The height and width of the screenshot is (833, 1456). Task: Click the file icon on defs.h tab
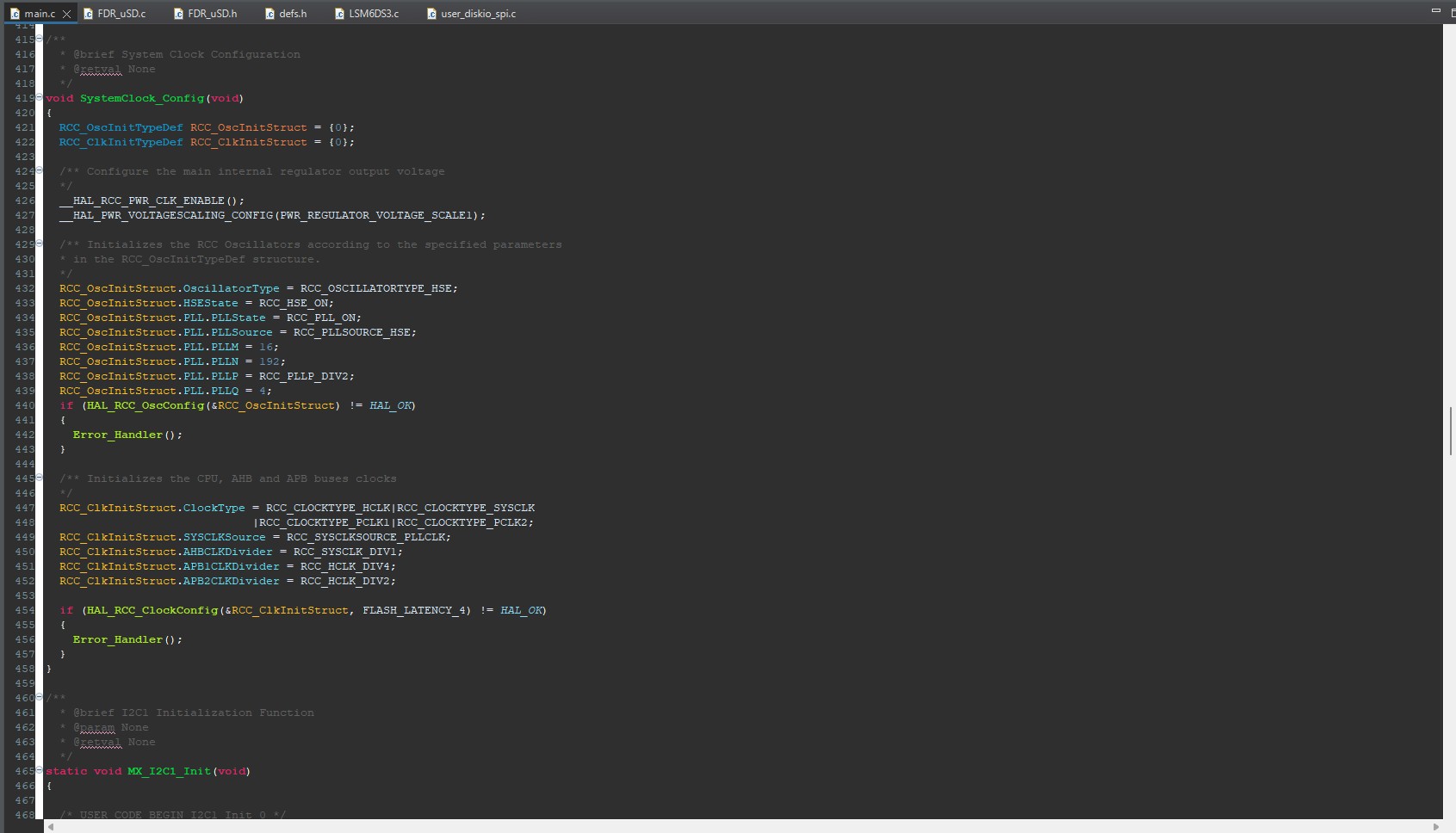coord(270,14)
